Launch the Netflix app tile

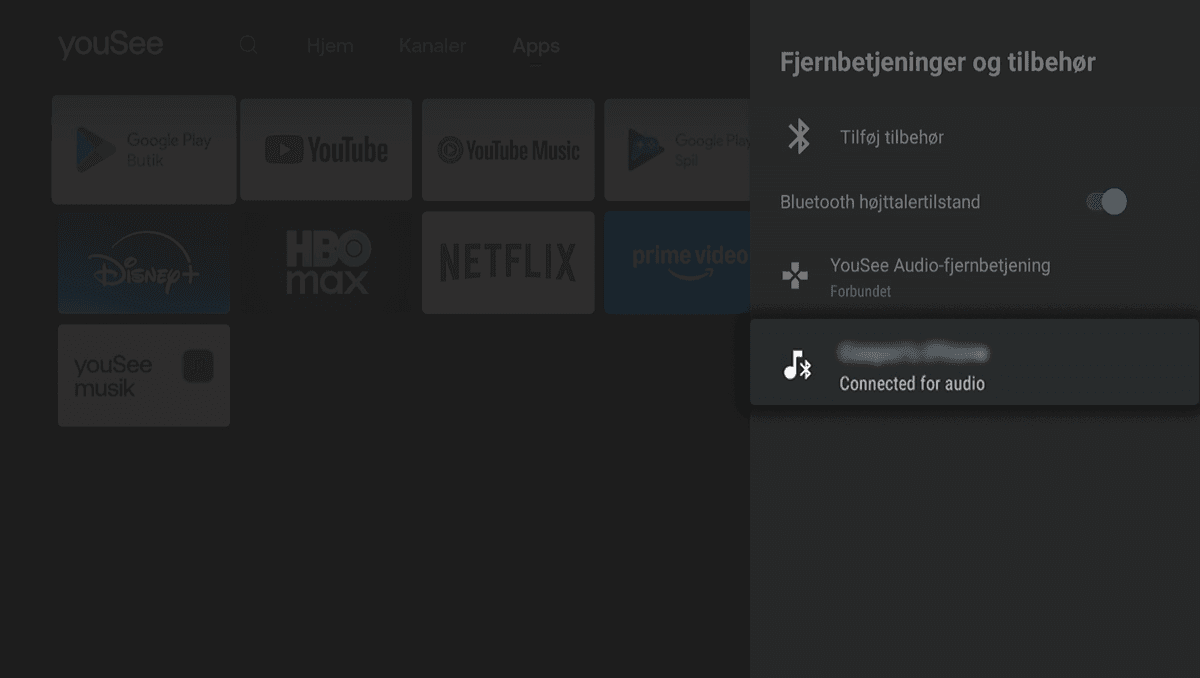[508, 263]
